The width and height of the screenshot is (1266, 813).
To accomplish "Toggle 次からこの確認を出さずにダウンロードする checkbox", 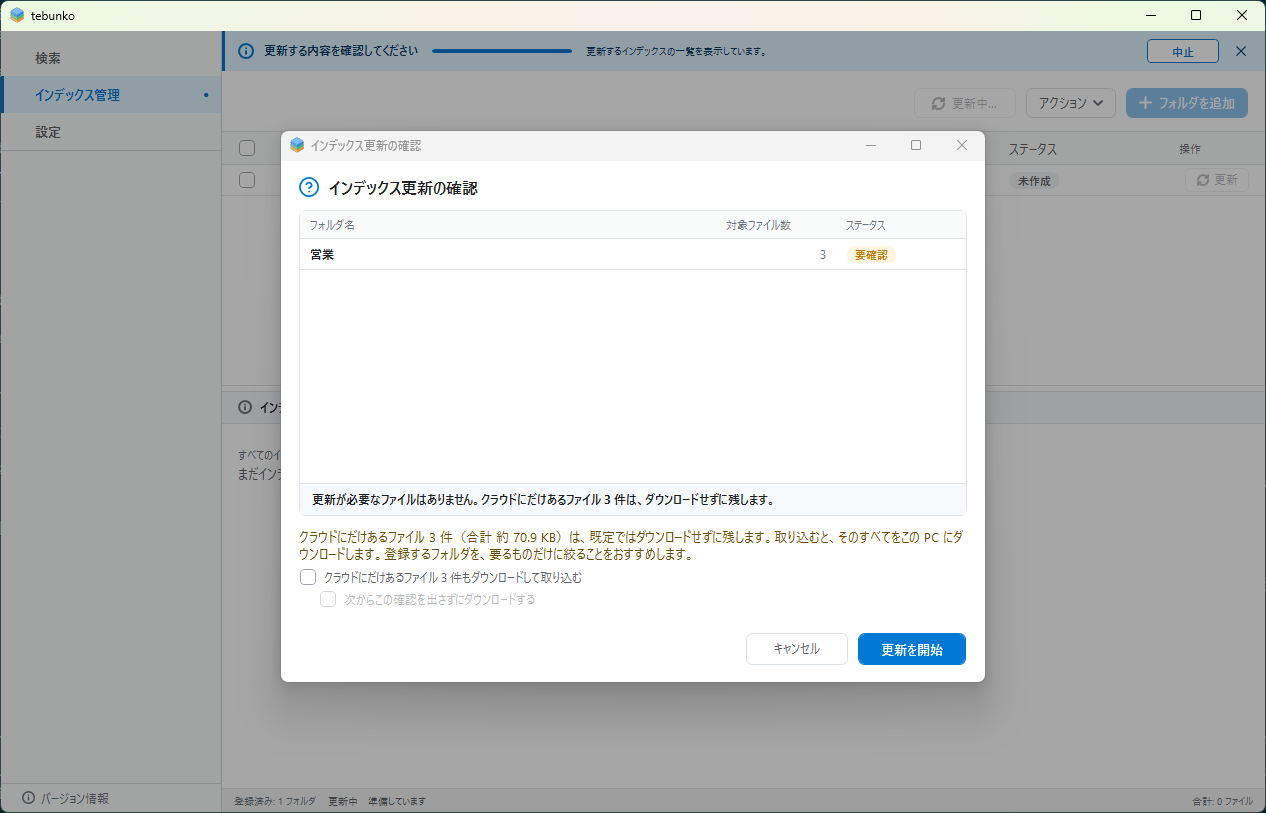I will (328, 599).
